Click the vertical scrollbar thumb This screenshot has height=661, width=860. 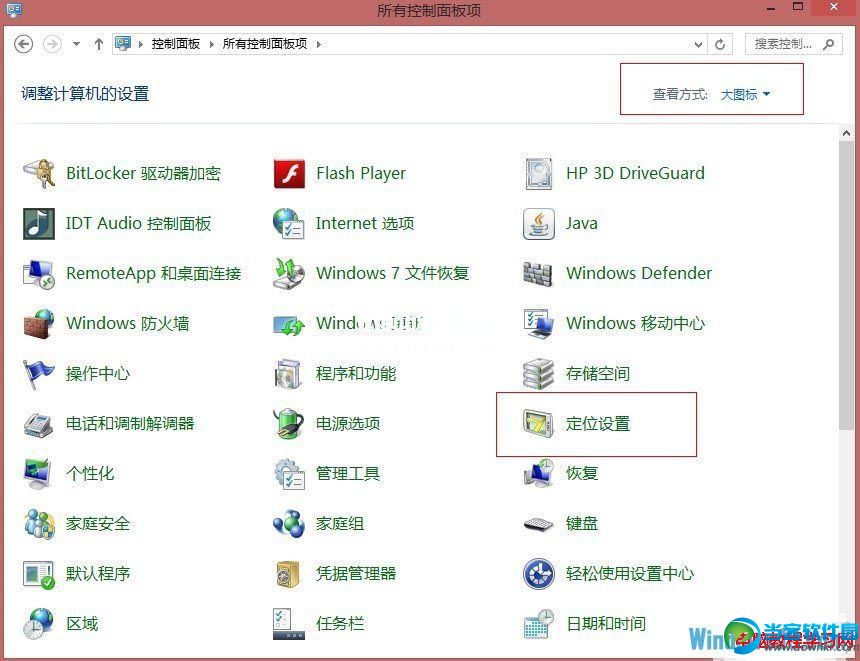tap(846, 285)
